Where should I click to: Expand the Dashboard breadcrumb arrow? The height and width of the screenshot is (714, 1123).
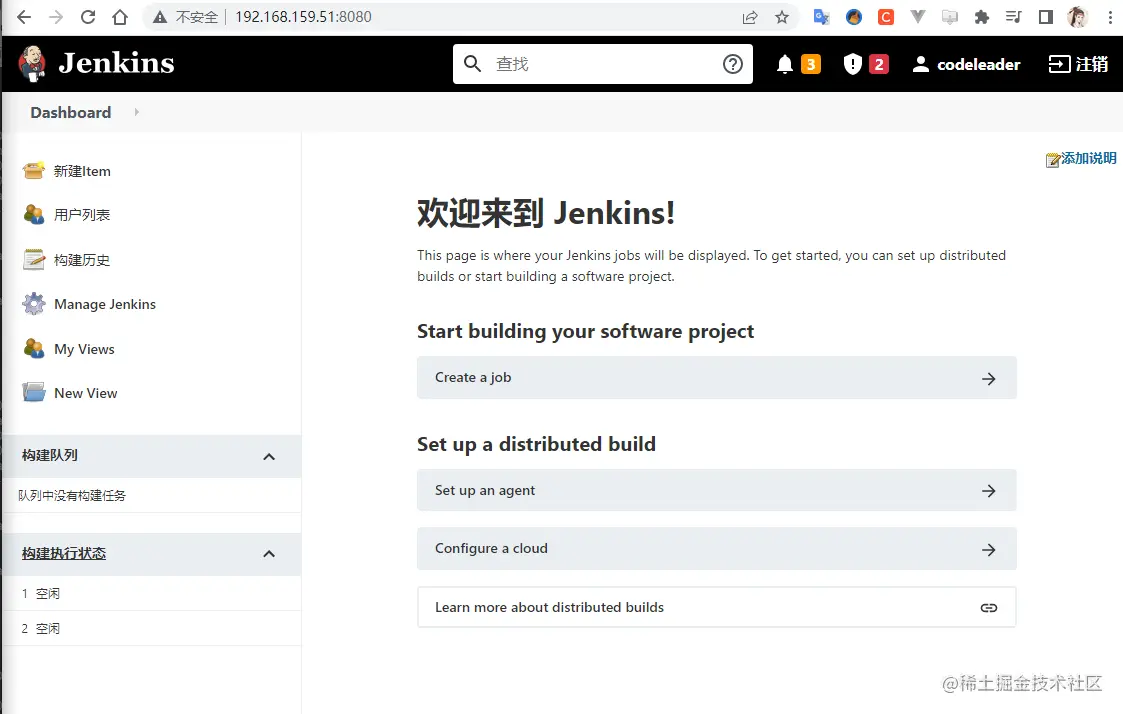pyautogui.click(x=137, y=112)
